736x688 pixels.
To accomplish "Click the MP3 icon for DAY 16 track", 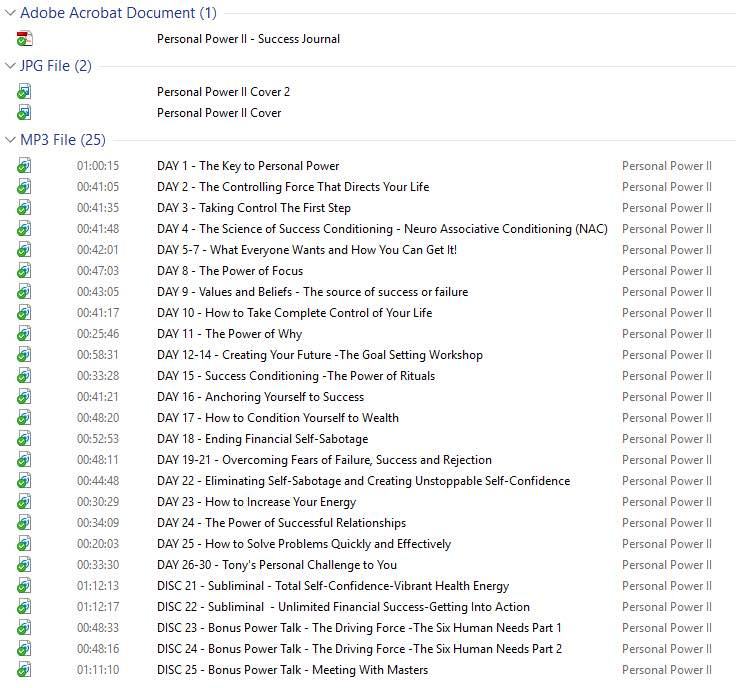I will coord(24,397).
